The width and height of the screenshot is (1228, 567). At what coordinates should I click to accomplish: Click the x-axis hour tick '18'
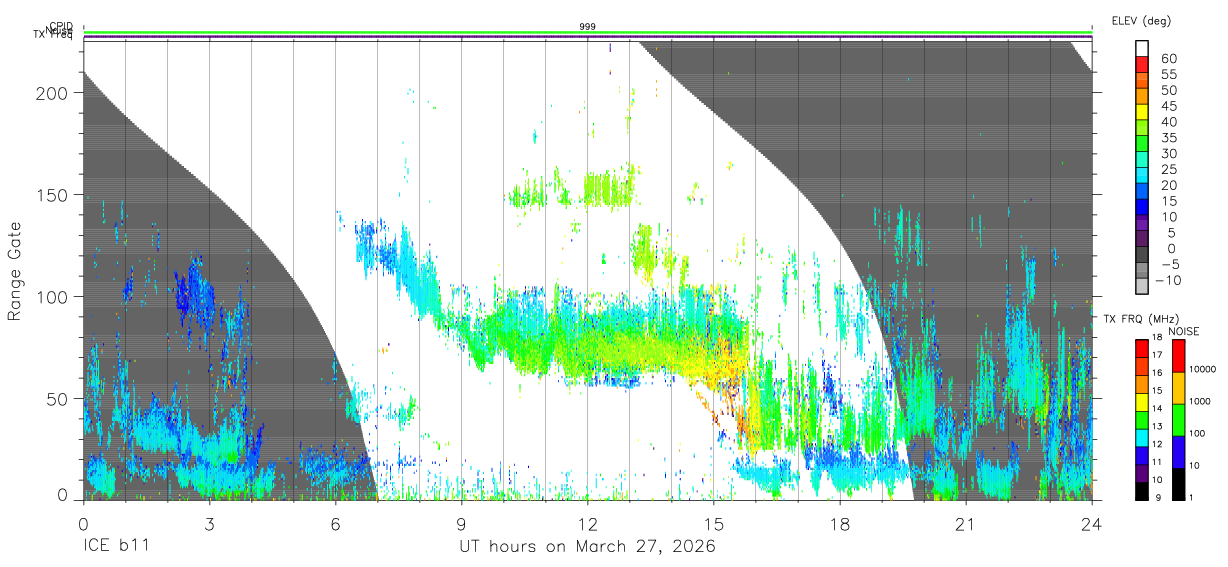(840, 524)
